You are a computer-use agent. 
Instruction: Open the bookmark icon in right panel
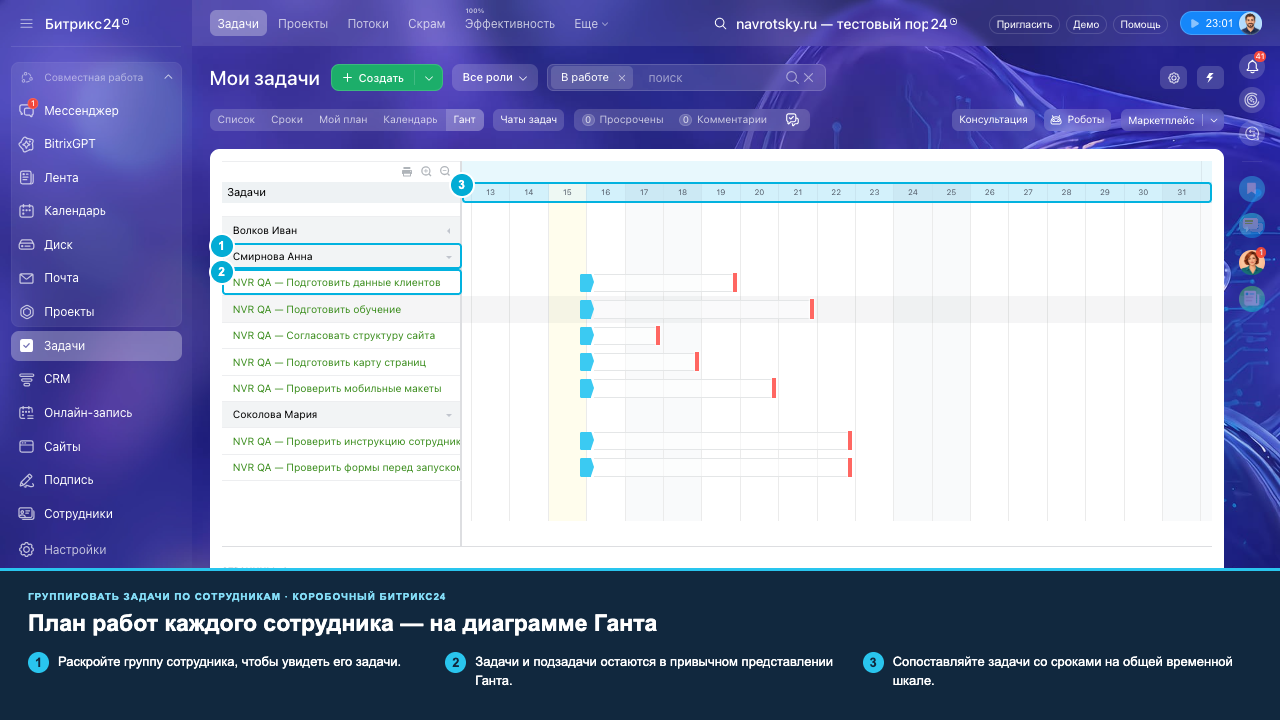(x=1252, y=188)
